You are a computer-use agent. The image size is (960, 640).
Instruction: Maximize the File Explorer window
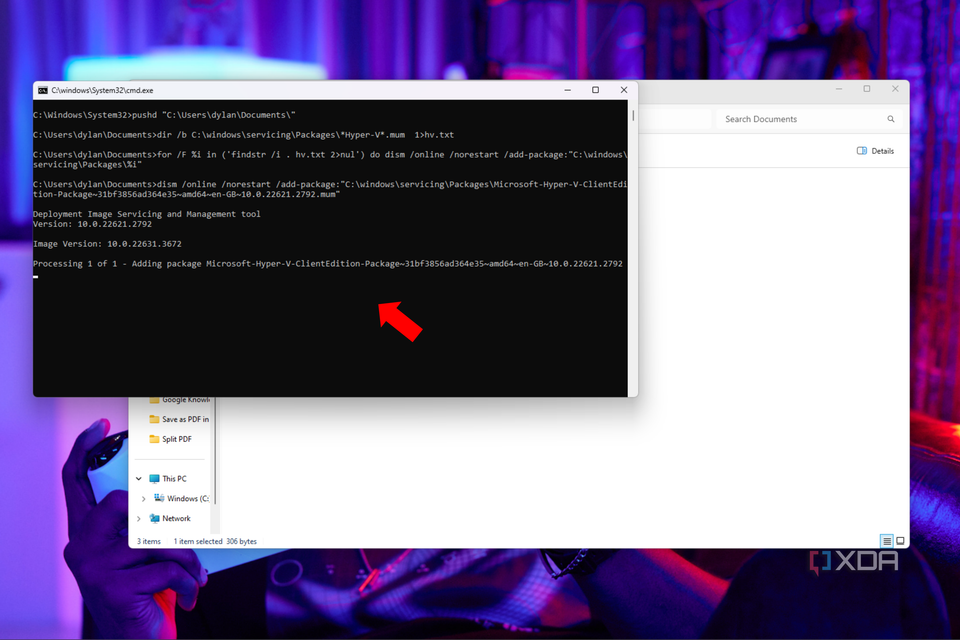(867, 89)
